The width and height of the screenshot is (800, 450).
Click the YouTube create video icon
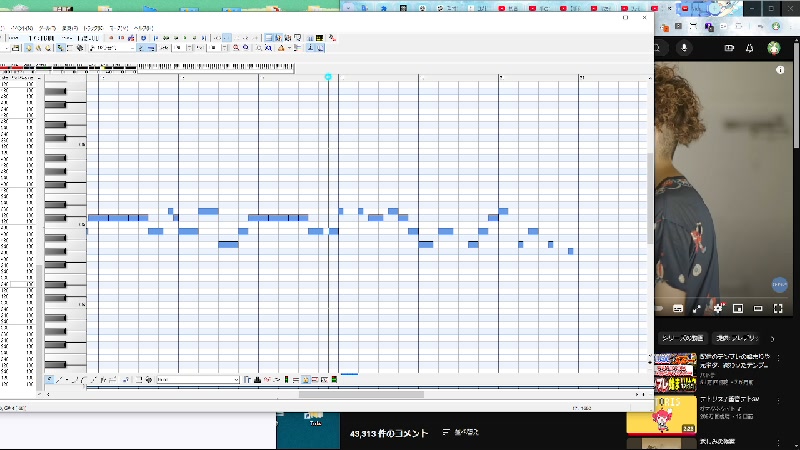pos(729,48)
